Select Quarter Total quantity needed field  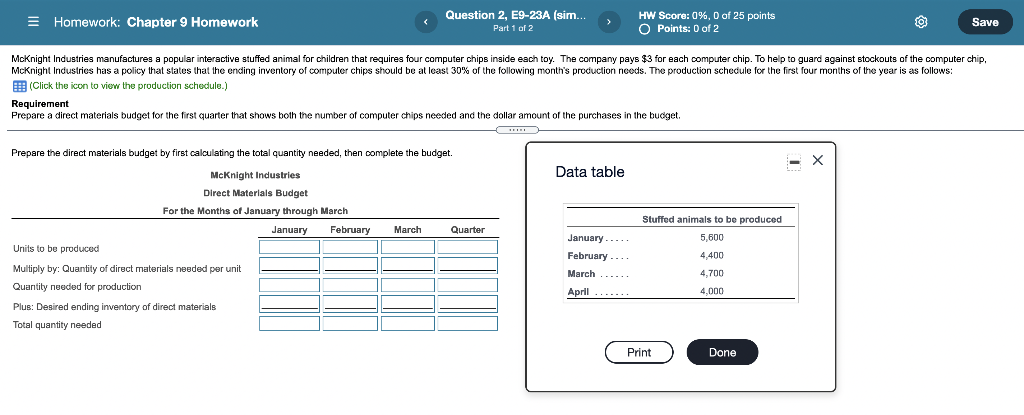[468, 324]
